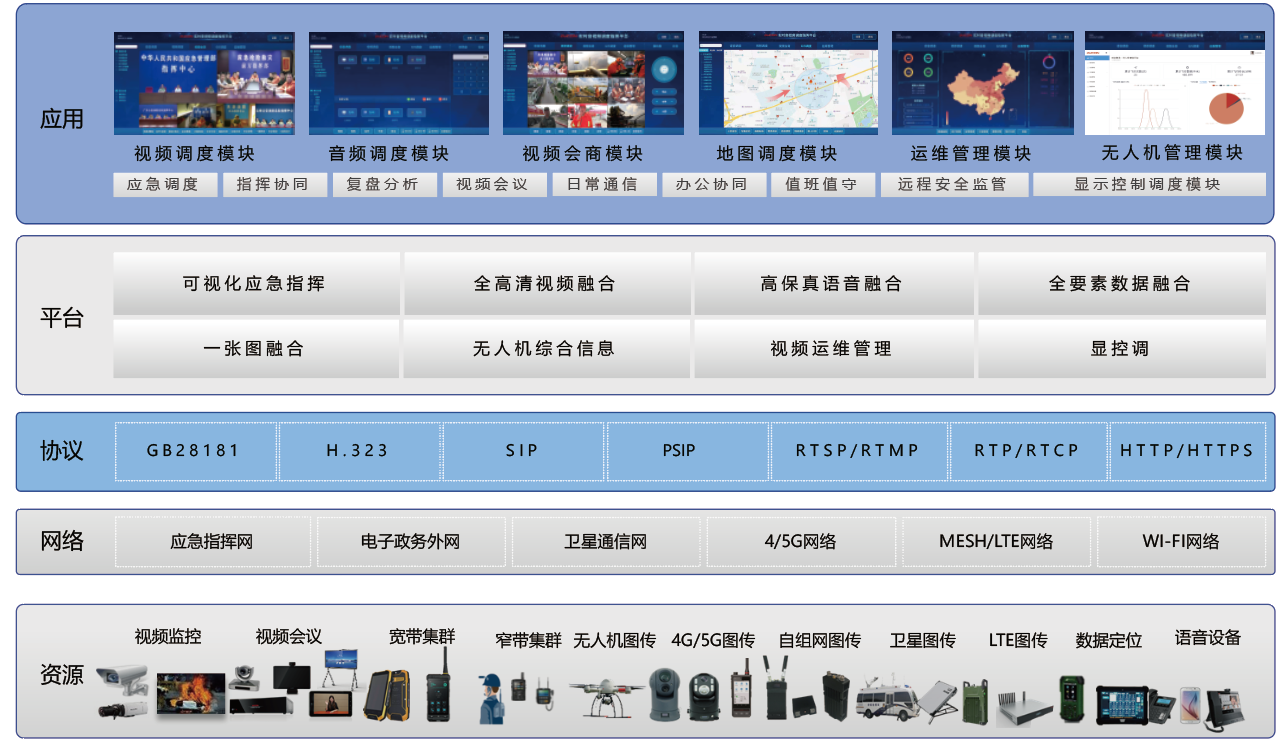The height and width of the screenshot is (747, 1286).
Task: Select the drone icon under 无人机图传
Action: pos(606,693)
